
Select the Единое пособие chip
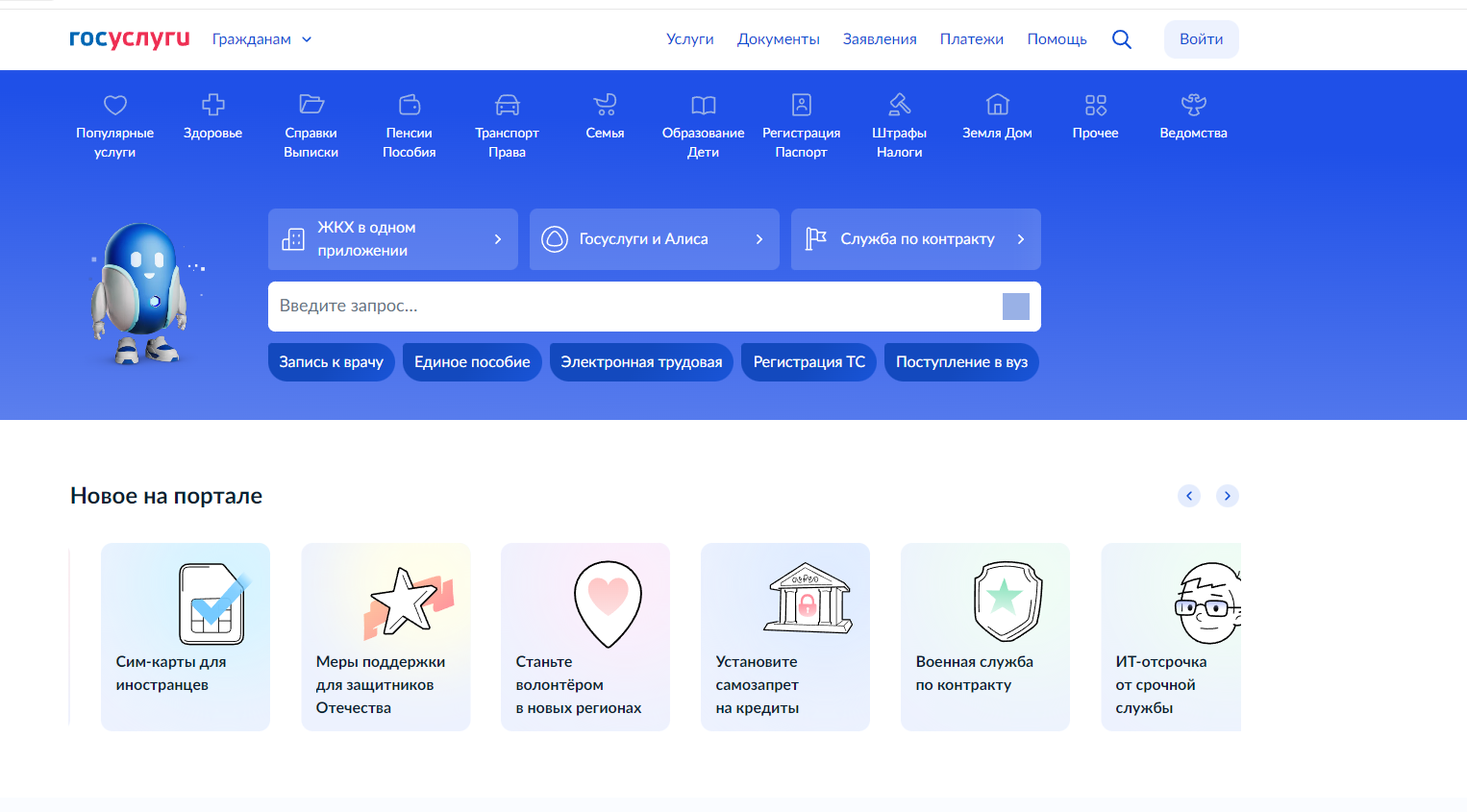tap(472, 362)
